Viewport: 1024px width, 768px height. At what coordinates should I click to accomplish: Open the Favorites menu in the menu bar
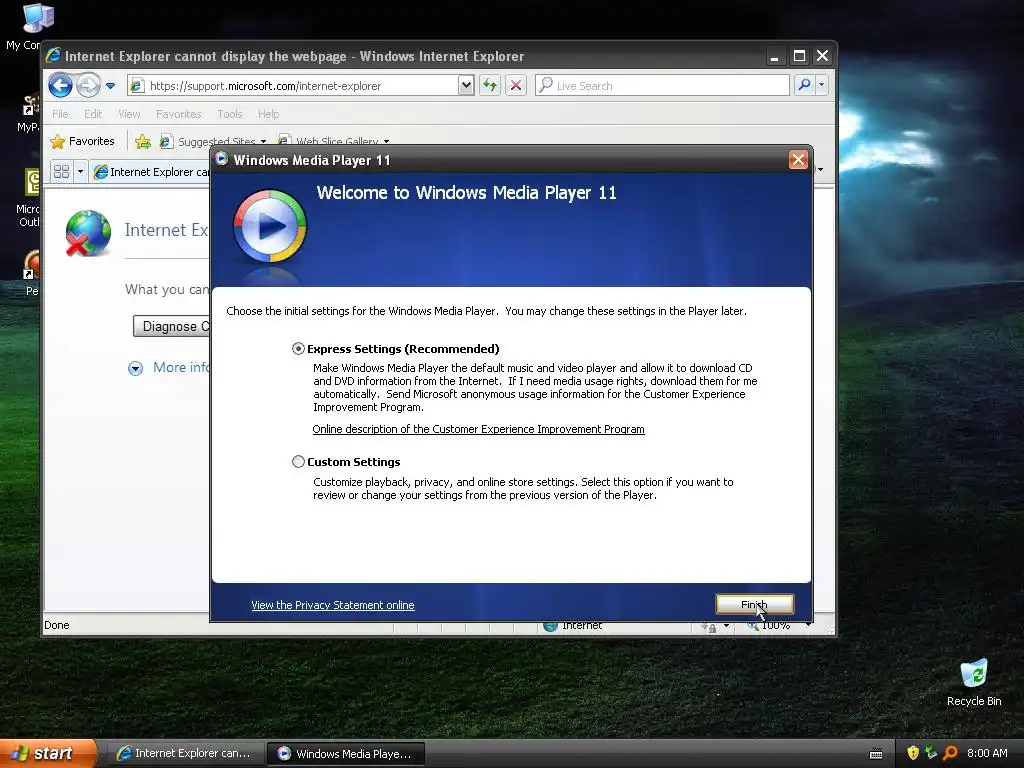click(x=178, y=114)
